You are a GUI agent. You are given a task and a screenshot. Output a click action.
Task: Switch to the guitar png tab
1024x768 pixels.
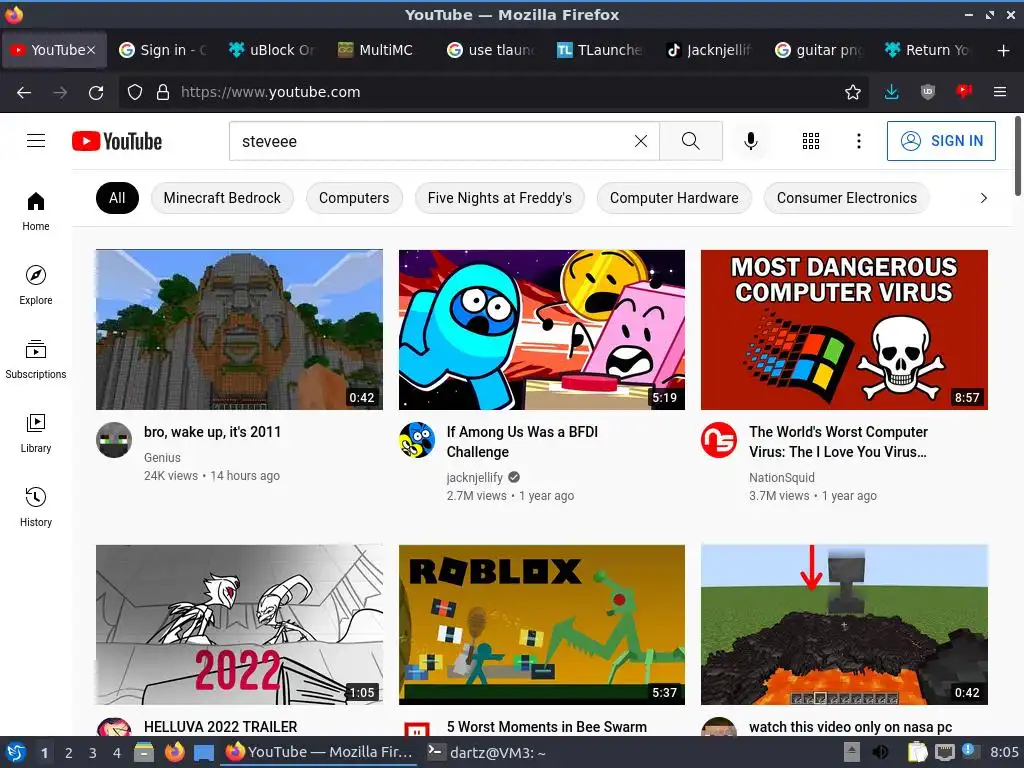(818, 50)
